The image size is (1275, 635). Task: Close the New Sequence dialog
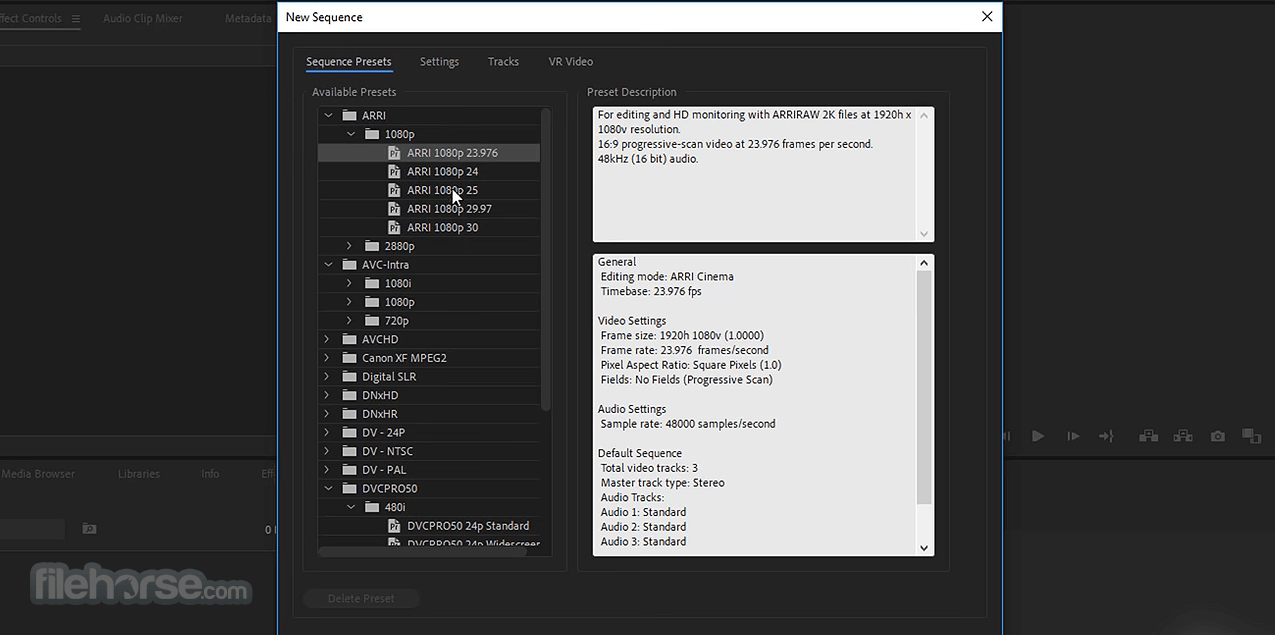click(987, 16)
